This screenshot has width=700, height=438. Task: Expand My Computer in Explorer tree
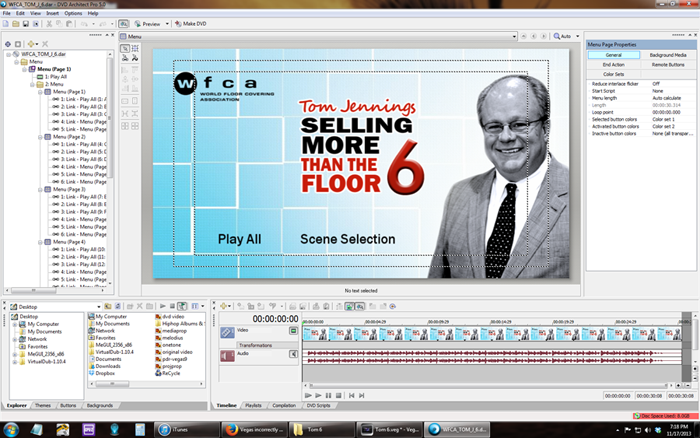click(x=15, y=324)
